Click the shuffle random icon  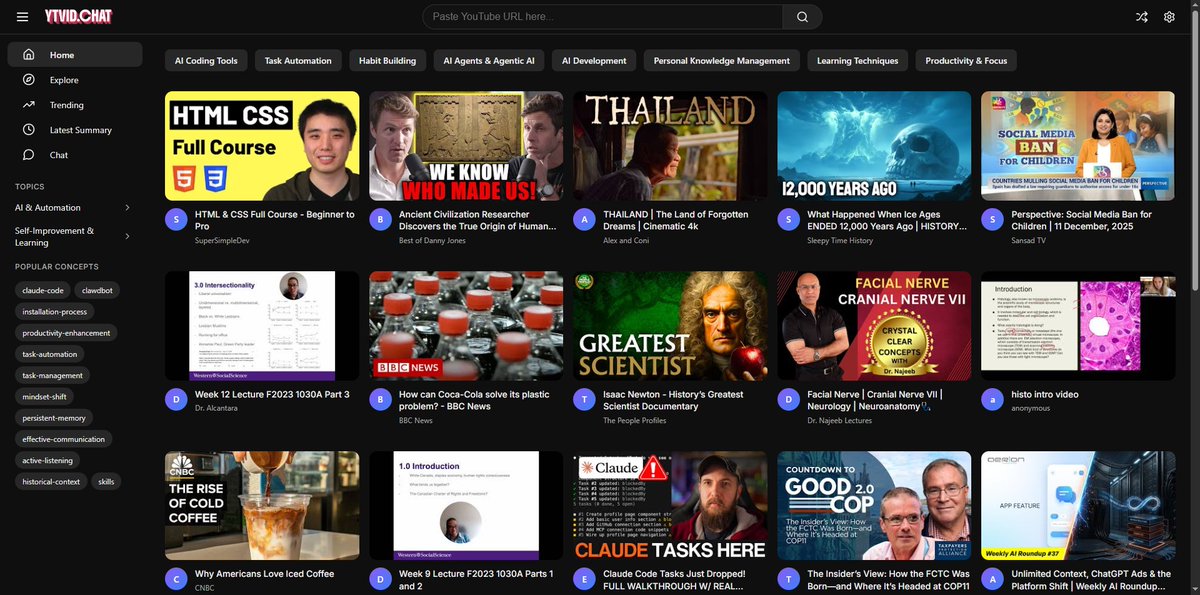[x=1142, y=17]
